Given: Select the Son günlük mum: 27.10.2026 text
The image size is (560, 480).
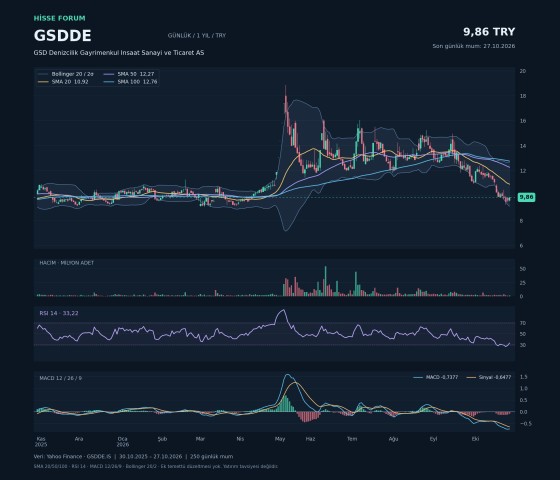Looking at the screenshot, I should click(474, 46).
